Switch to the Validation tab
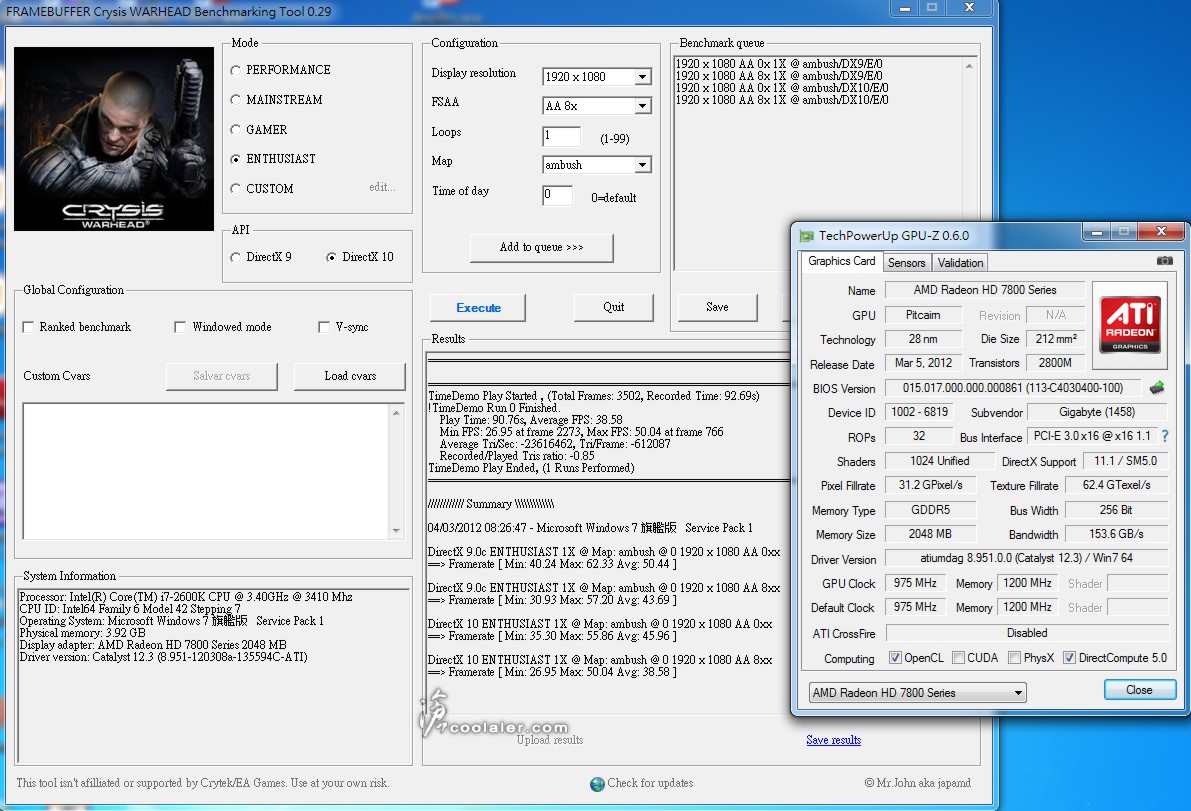 [960, 263]
